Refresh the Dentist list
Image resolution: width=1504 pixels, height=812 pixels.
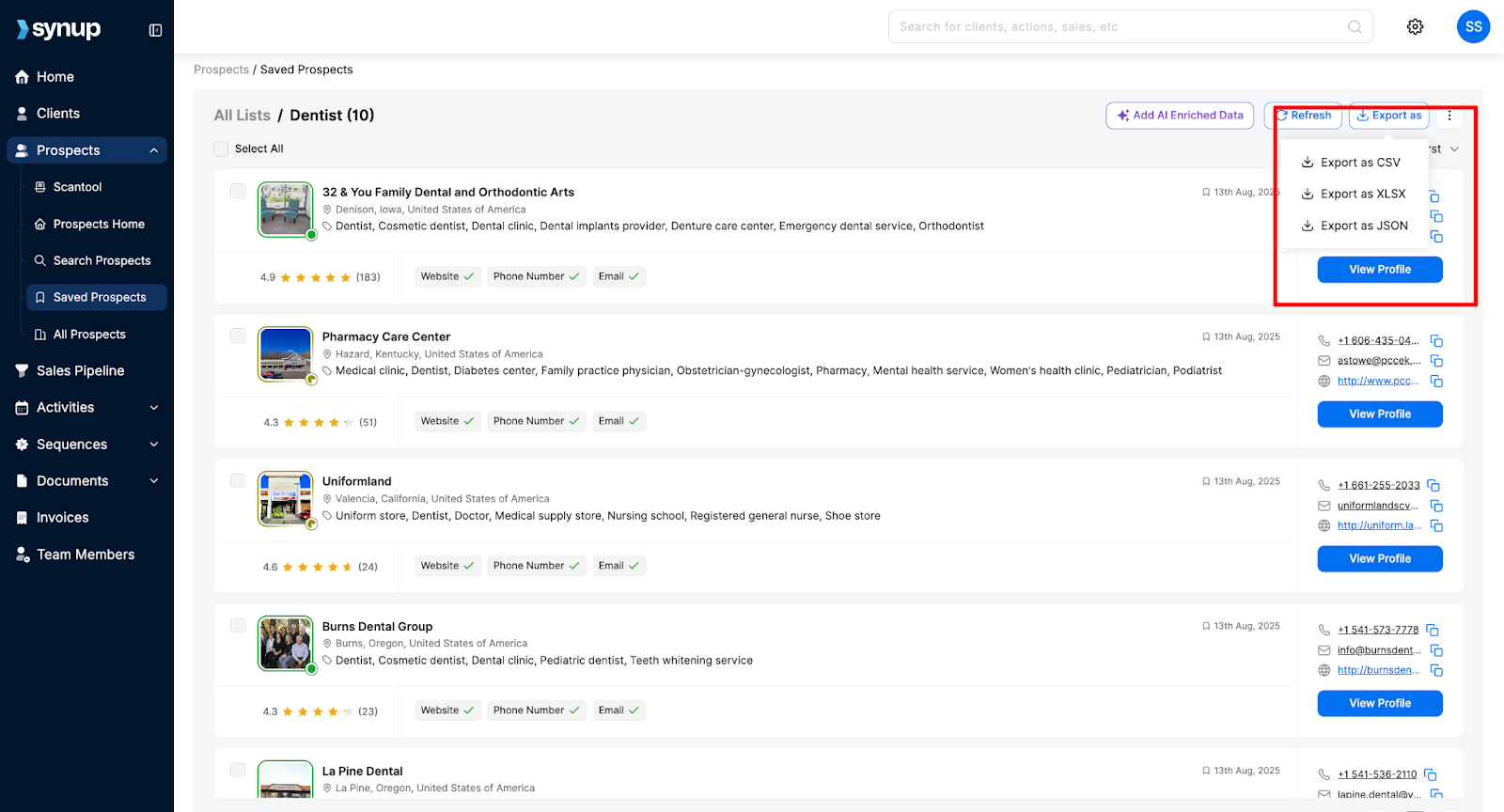pos(1303,116)
